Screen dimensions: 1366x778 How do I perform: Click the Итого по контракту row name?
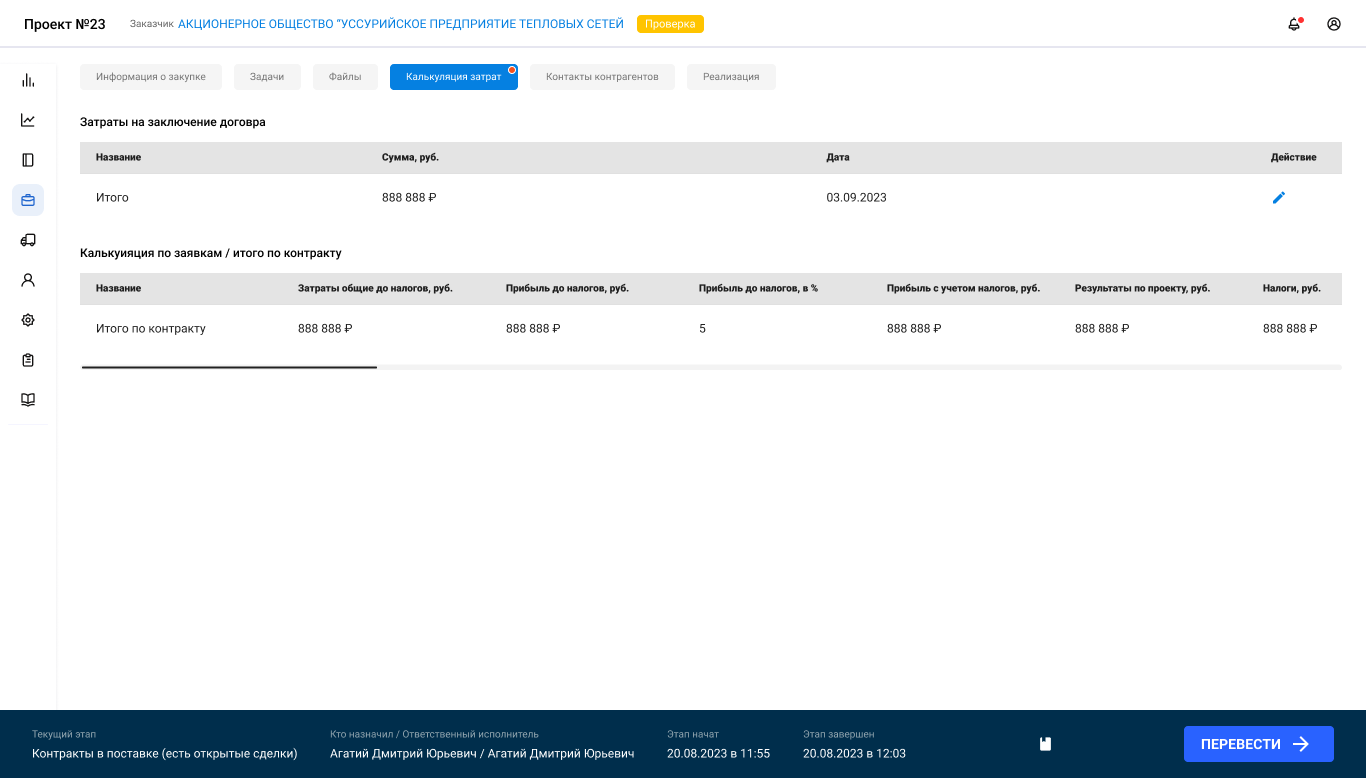pos(151,329)
